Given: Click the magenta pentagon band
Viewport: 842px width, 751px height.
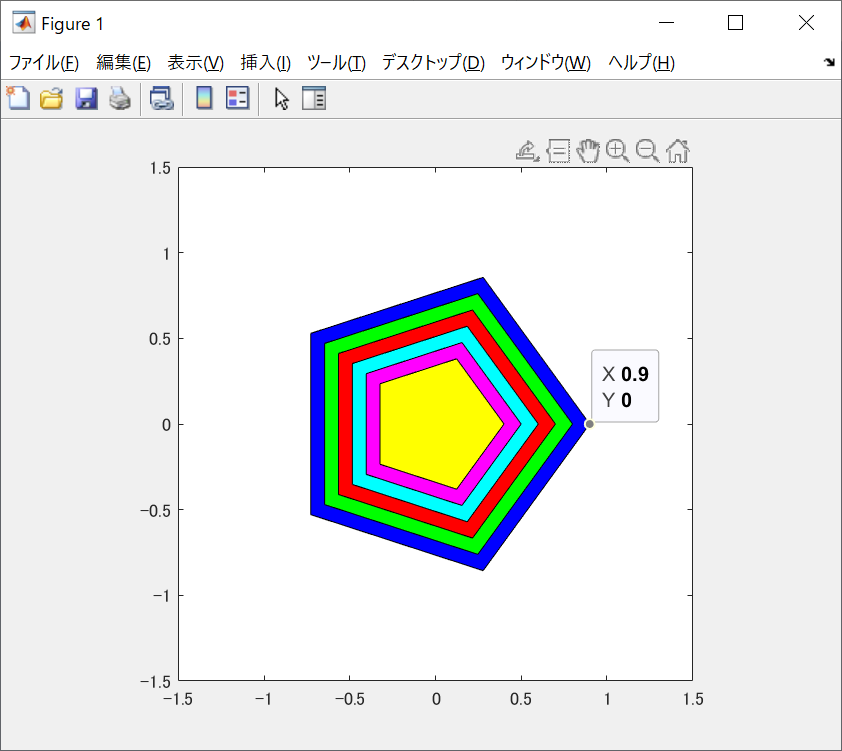Looking at the screenshot, I should point(373,424).
